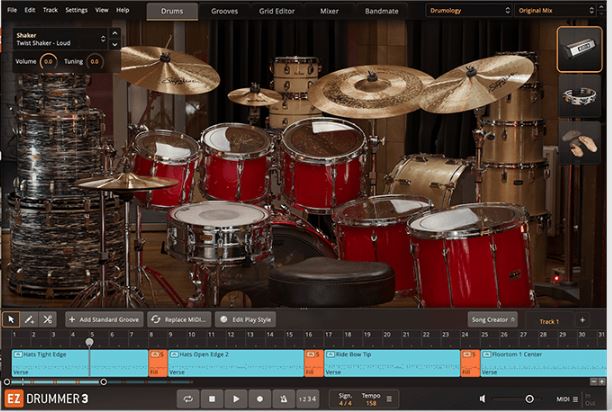This screenshot has height=412, width=612.
Task: Open the Settings menu
Action: pyautogui.click(x=76, y=10)
